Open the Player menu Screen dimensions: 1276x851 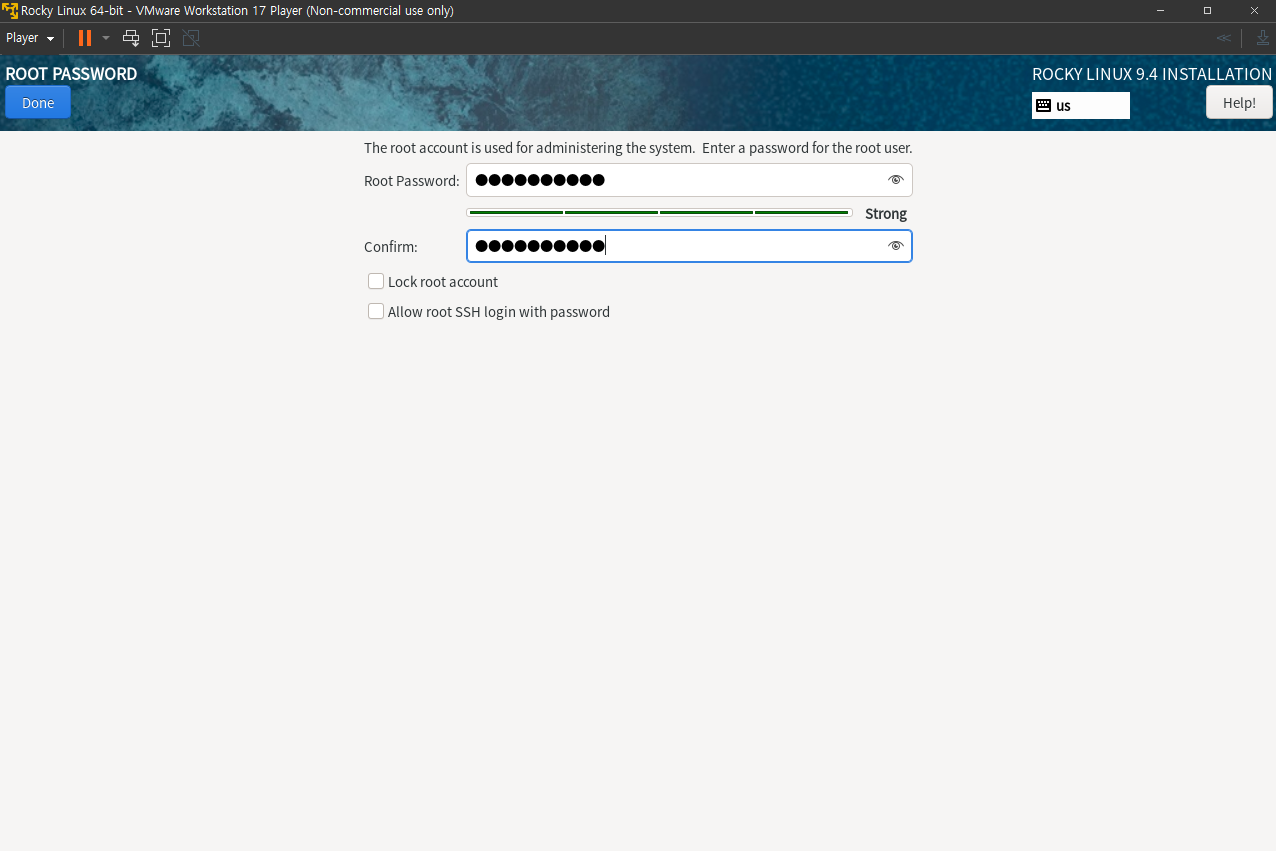(x=30, y=38)
